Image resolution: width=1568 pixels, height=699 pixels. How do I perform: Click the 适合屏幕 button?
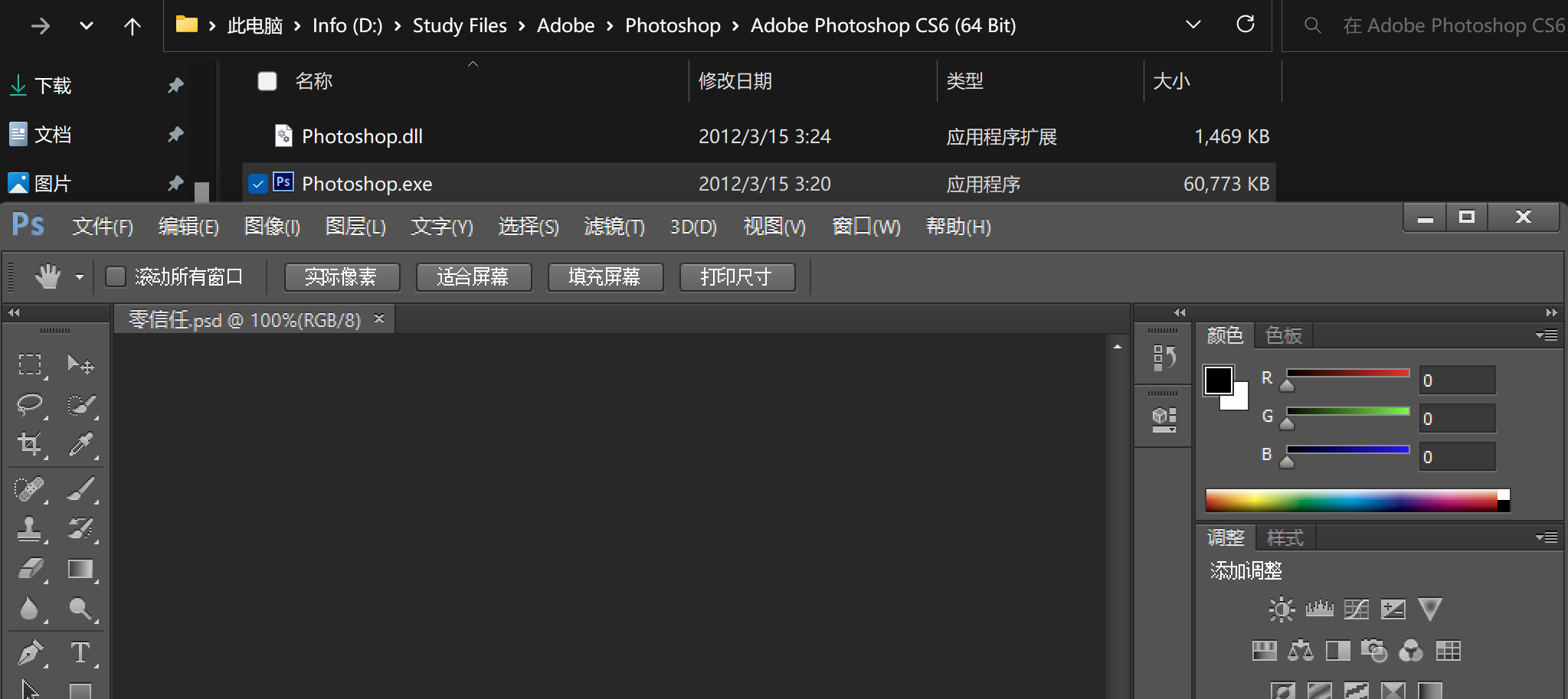pos(473,277)
